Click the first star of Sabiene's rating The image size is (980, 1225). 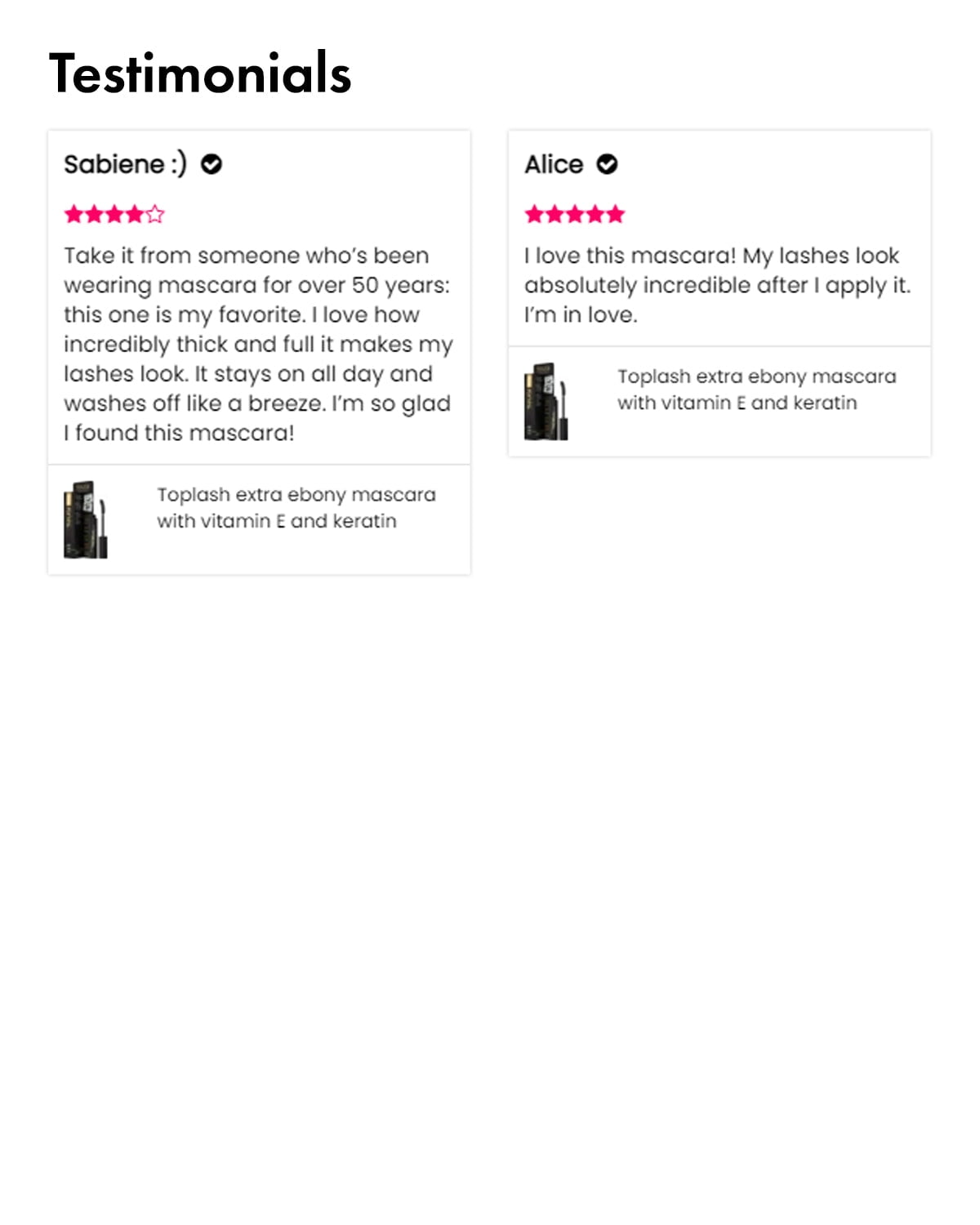click(73, 215)
